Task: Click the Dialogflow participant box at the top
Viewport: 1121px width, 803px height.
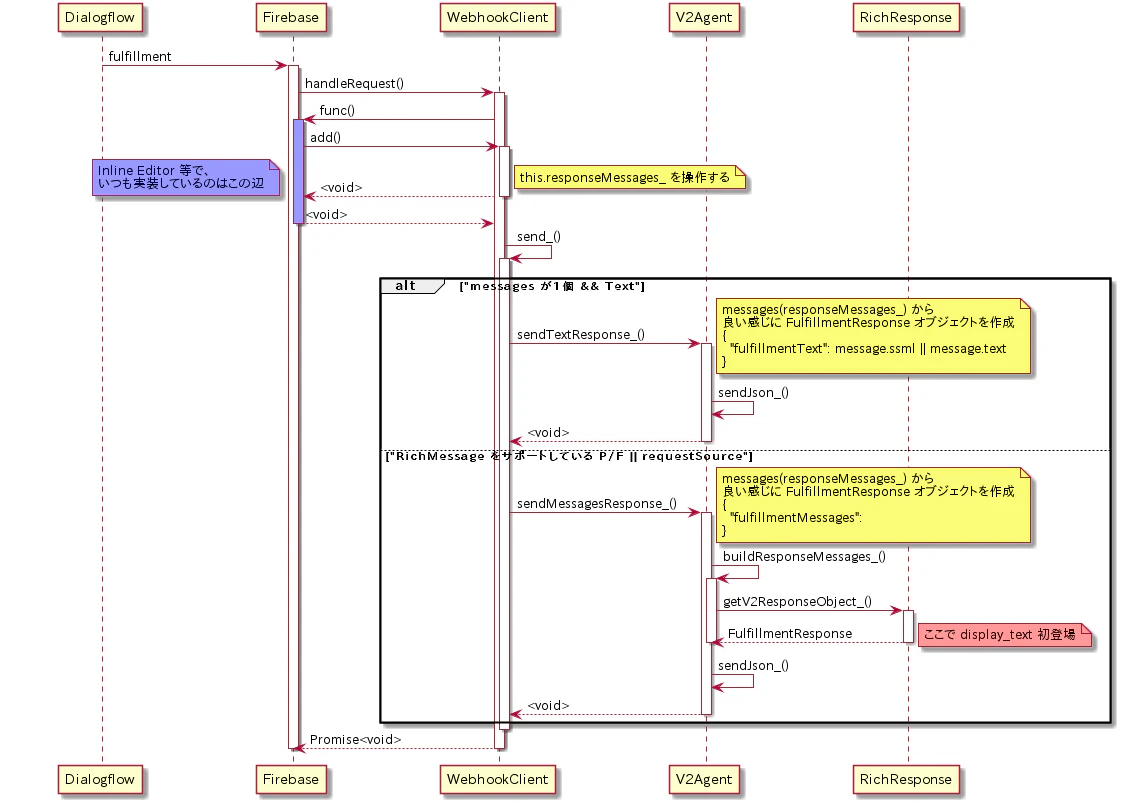Action: [99, 18]
